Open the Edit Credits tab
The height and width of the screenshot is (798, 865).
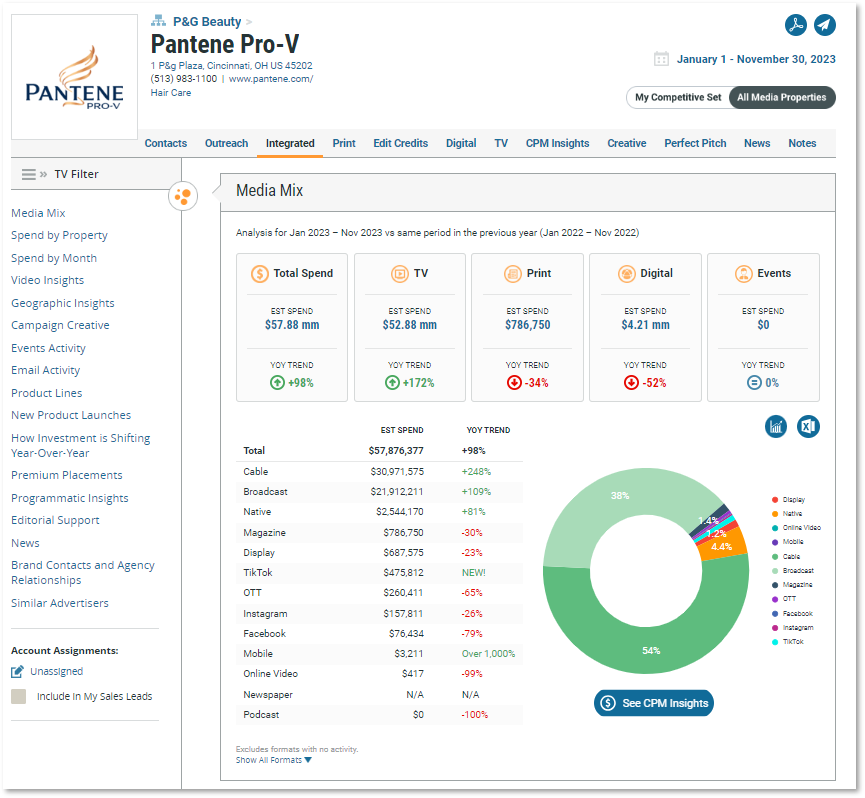click(x=401, y=143)
